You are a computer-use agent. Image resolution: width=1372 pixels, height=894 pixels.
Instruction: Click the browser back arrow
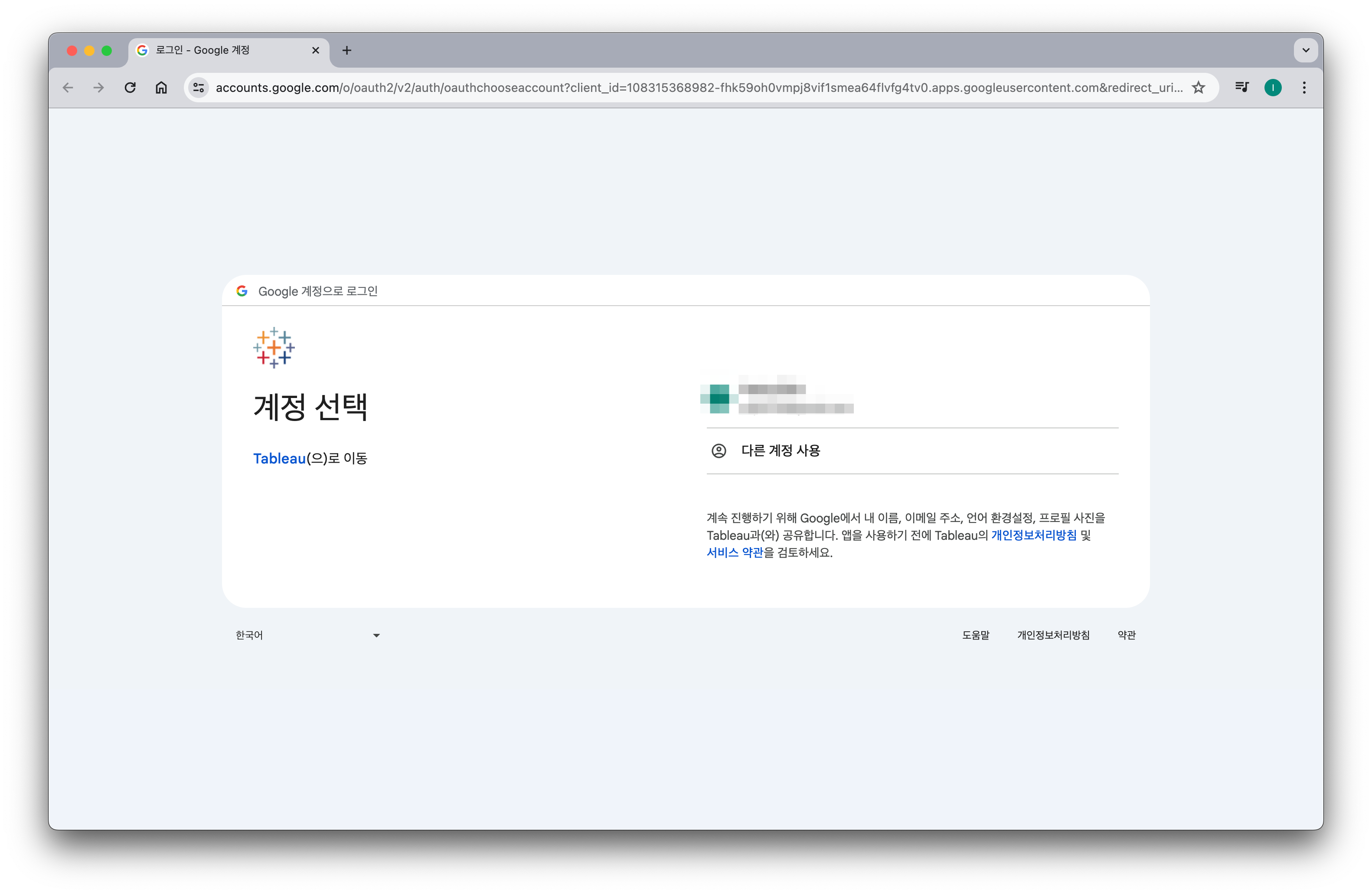click(x=68, y=88)
